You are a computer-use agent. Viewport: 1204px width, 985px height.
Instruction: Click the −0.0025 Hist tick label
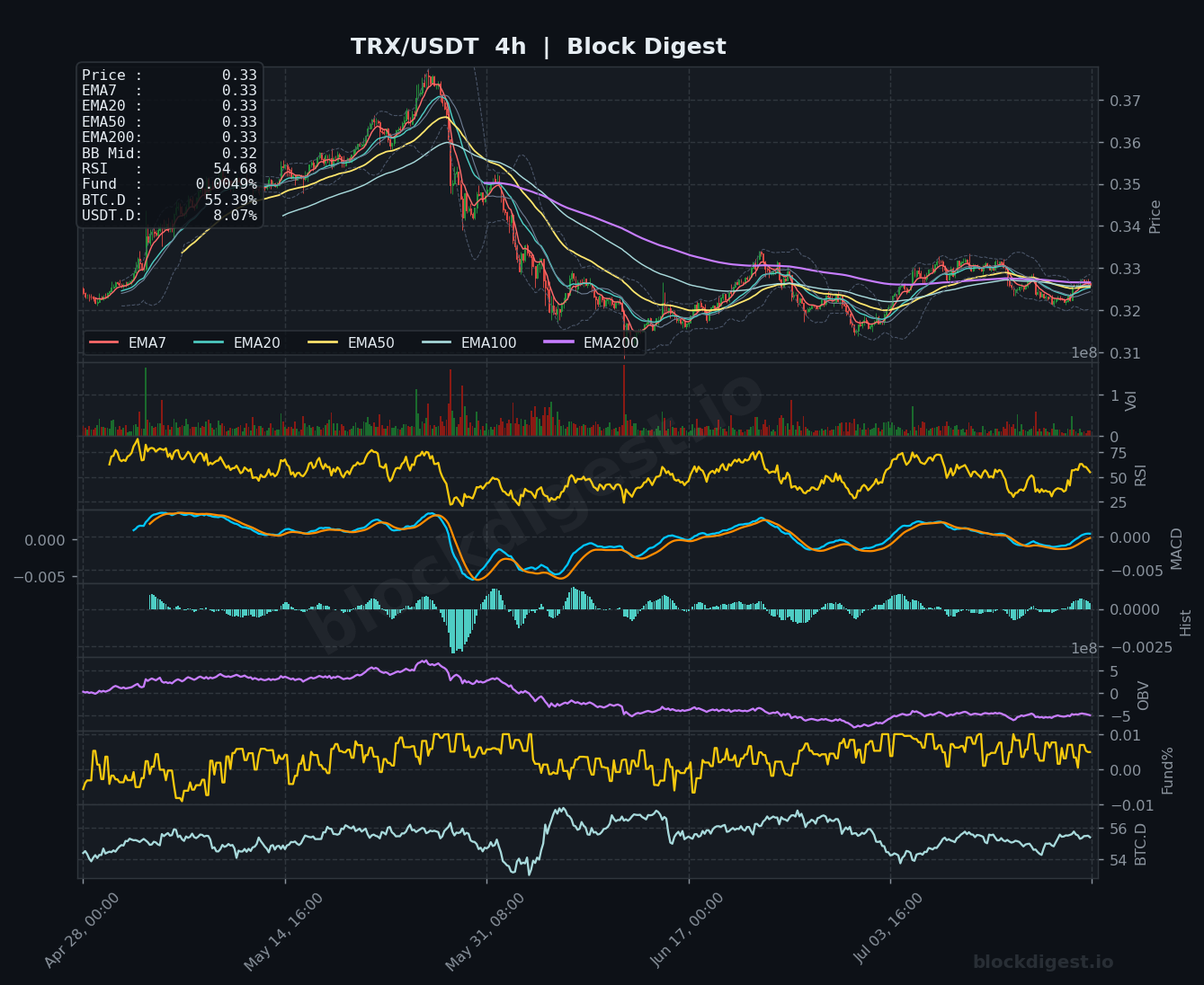[1142, 648]
